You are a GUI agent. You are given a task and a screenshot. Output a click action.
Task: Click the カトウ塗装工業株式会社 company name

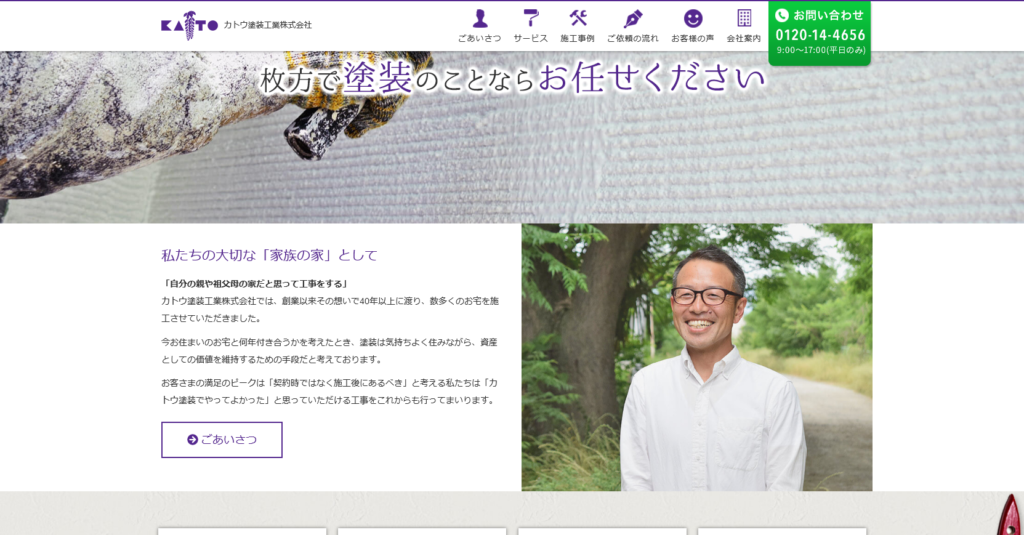coord(267,25)
